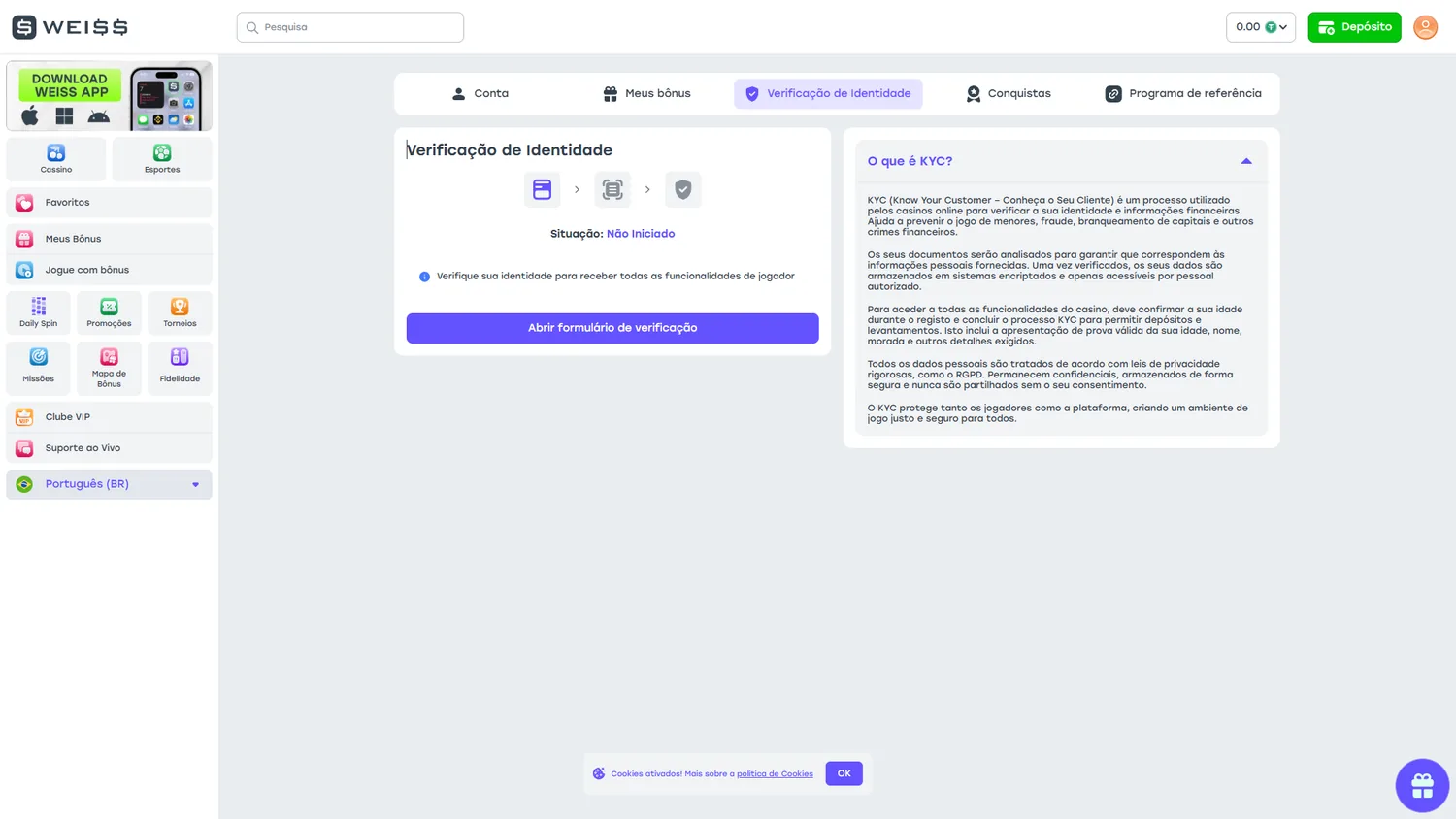Open Meus Bônus in sidebar
Image resolution: width=1456 pixels, height=819 pixels.
pos(109,239)
